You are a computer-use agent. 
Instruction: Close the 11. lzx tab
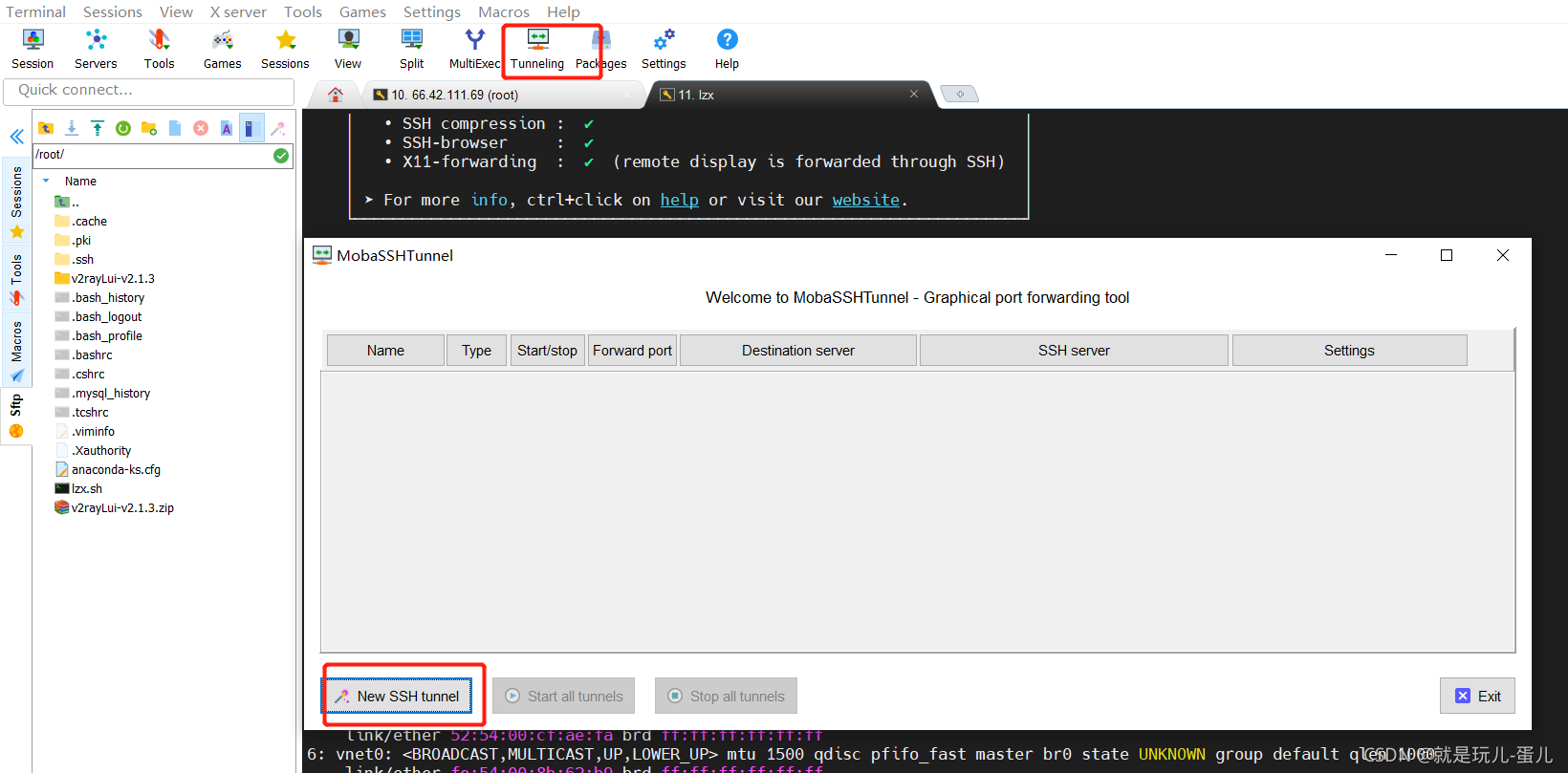point(914,94)
